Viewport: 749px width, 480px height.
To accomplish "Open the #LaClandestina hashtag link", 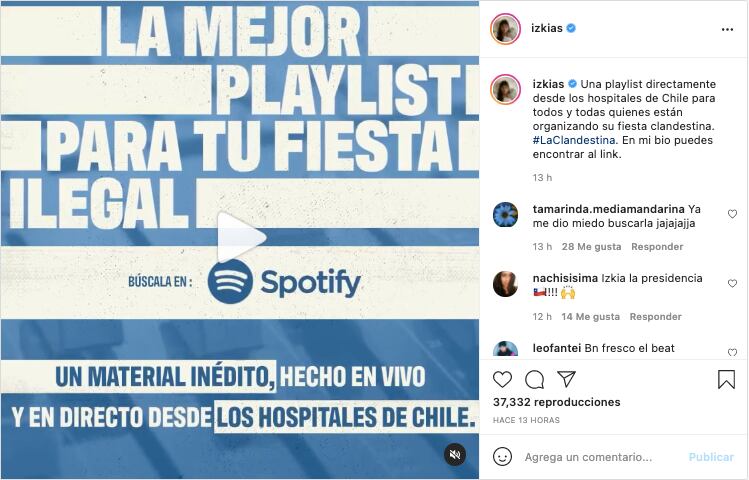I will [574, 140].
